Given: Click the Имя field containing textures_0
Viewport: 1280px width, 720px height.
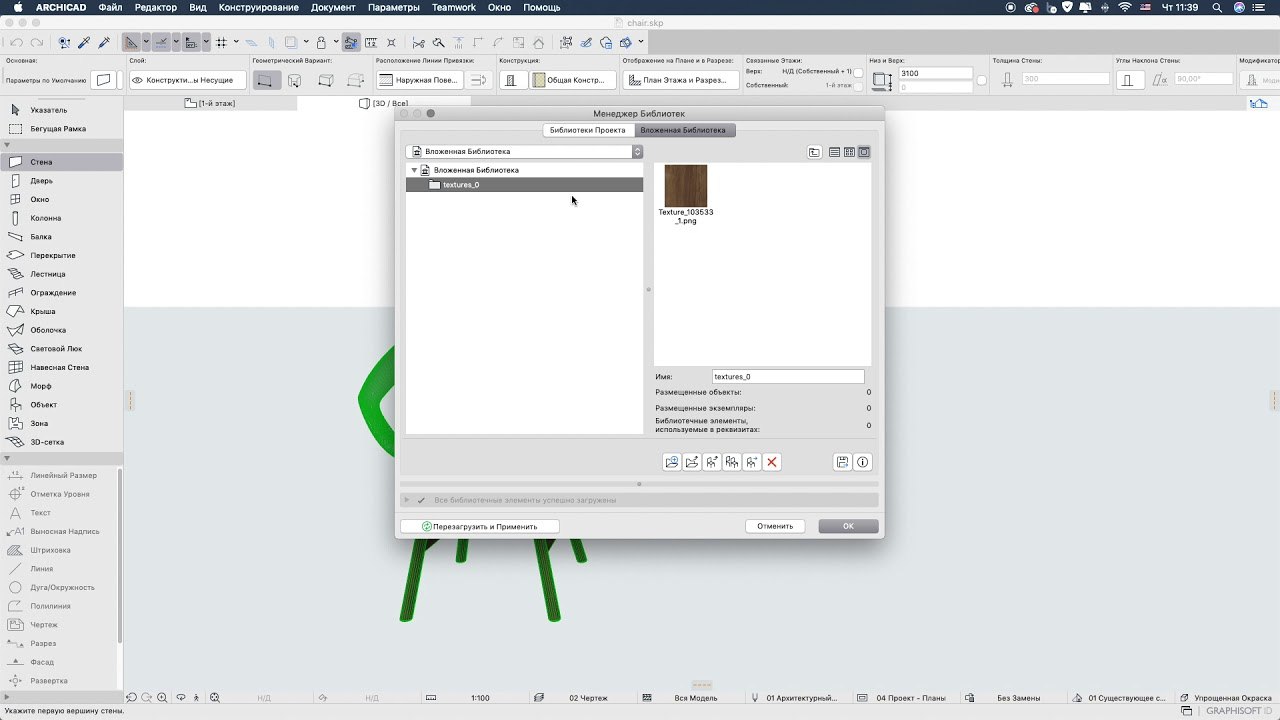Looking at the screenshot, I should [x=788, y=377].
